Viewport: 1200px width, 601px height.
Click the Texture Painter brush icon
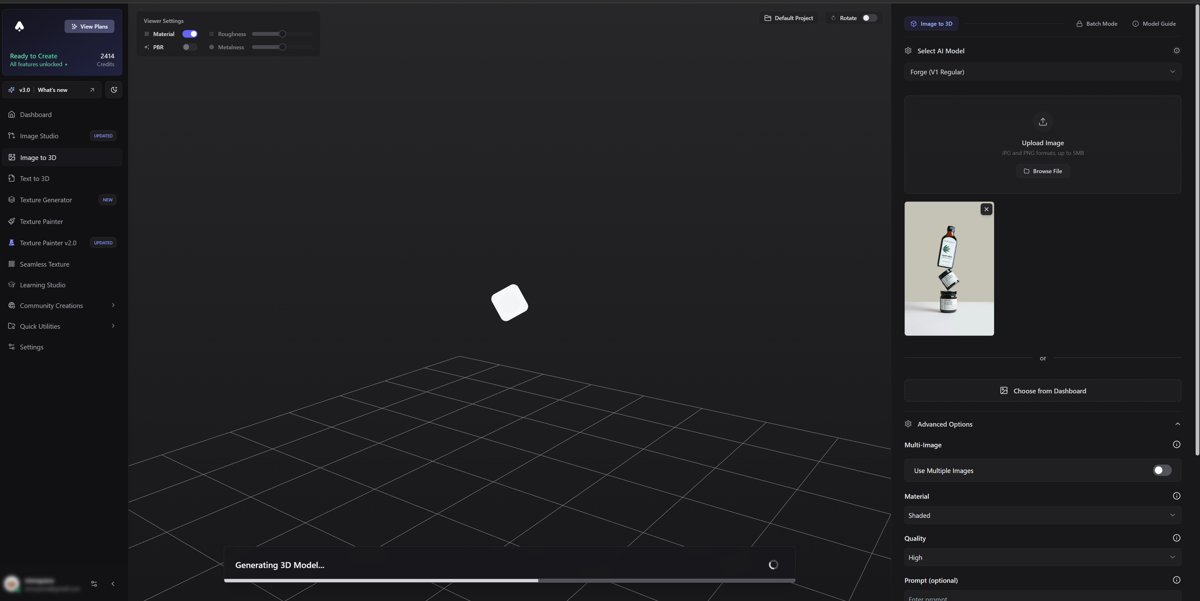(x=11, y=222)
